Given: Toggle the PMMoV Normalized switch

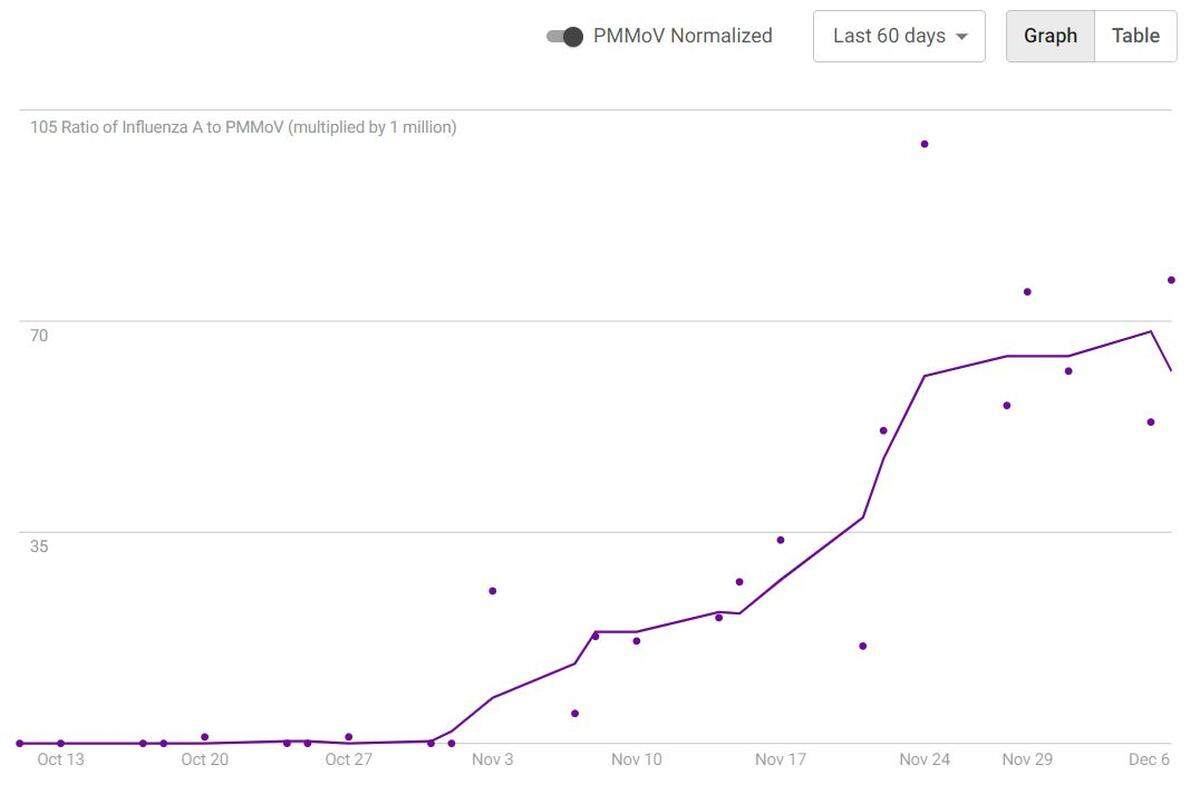Looking at the screenshot, I should pyautogui.click(x=565, y=37).
